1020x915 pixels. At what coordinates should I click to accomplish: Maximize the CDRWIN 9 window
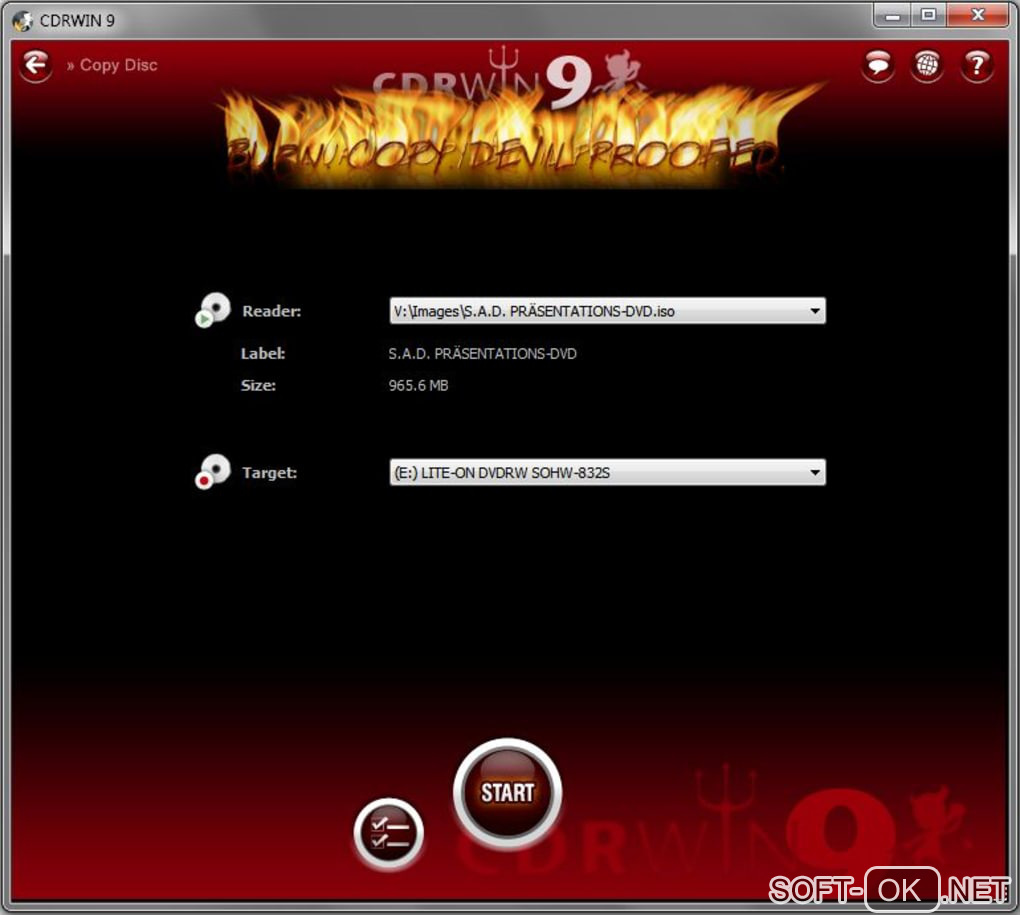click(928, 16)
